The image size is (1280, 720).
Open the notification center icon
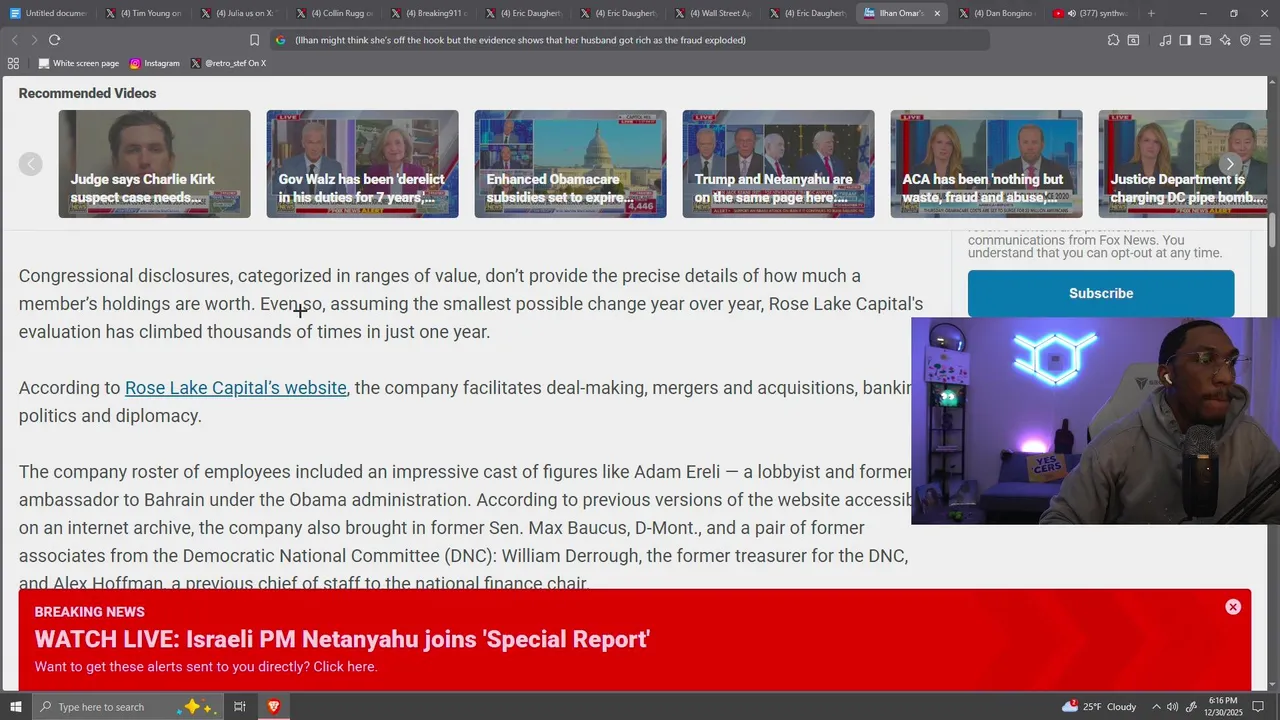pos(1259,707)
